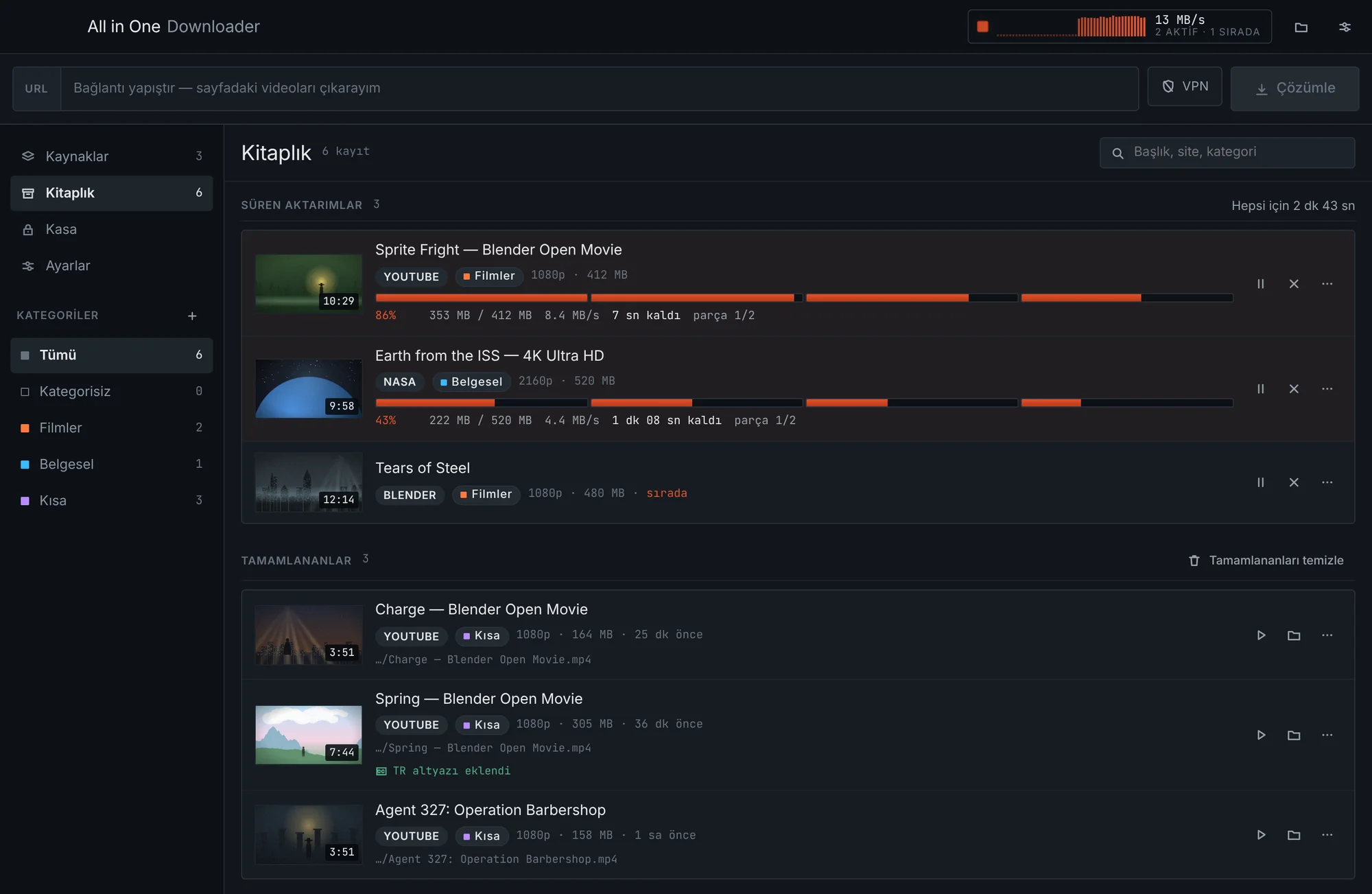Image resolution: width=1372 pixels, height=894 pixels.
Task: Click the BLENDER source badge
Action: pos(410,495)
